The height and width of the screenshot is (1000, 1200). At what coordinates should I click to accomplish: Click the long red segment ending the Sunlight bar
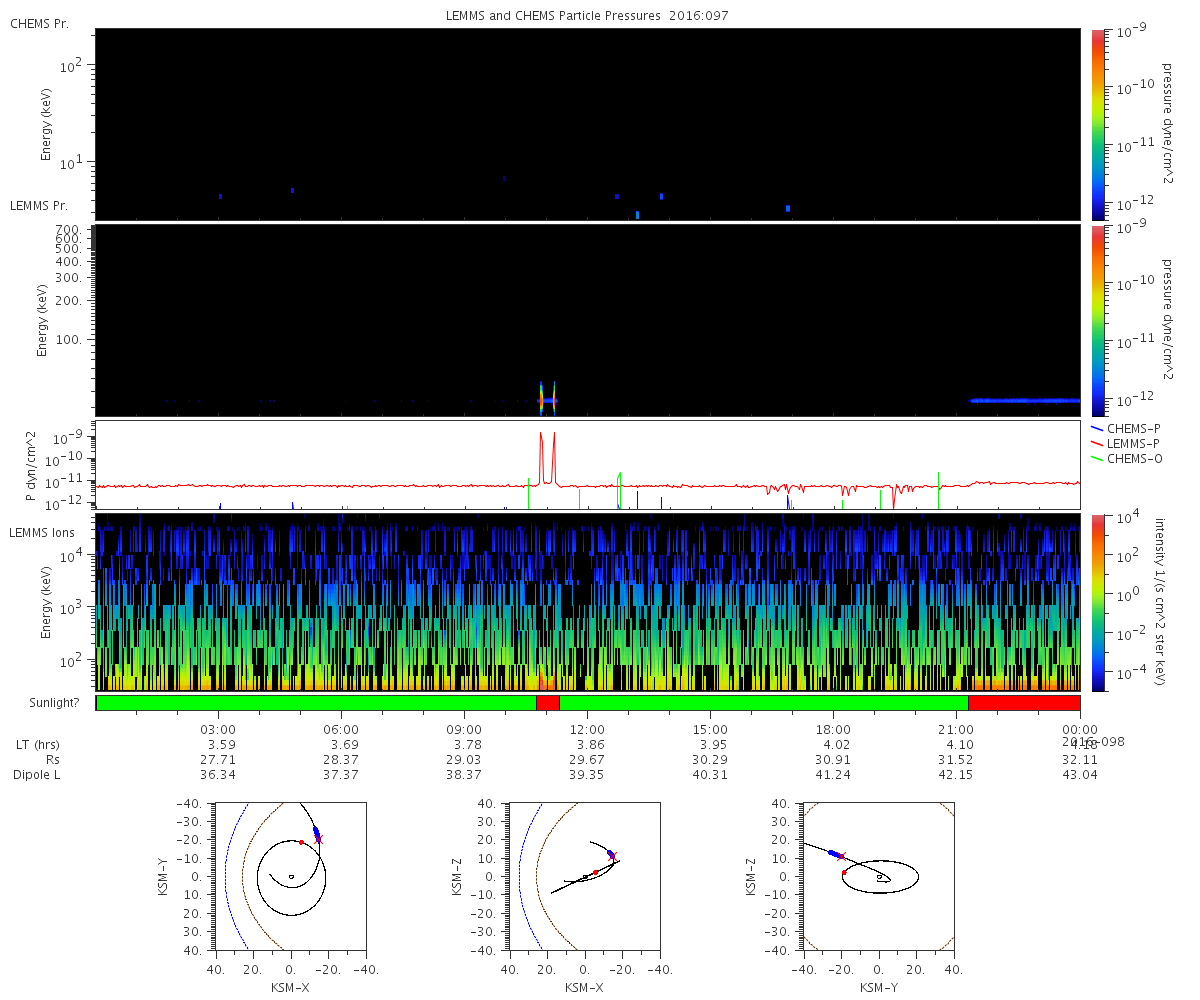point(1024,703)
